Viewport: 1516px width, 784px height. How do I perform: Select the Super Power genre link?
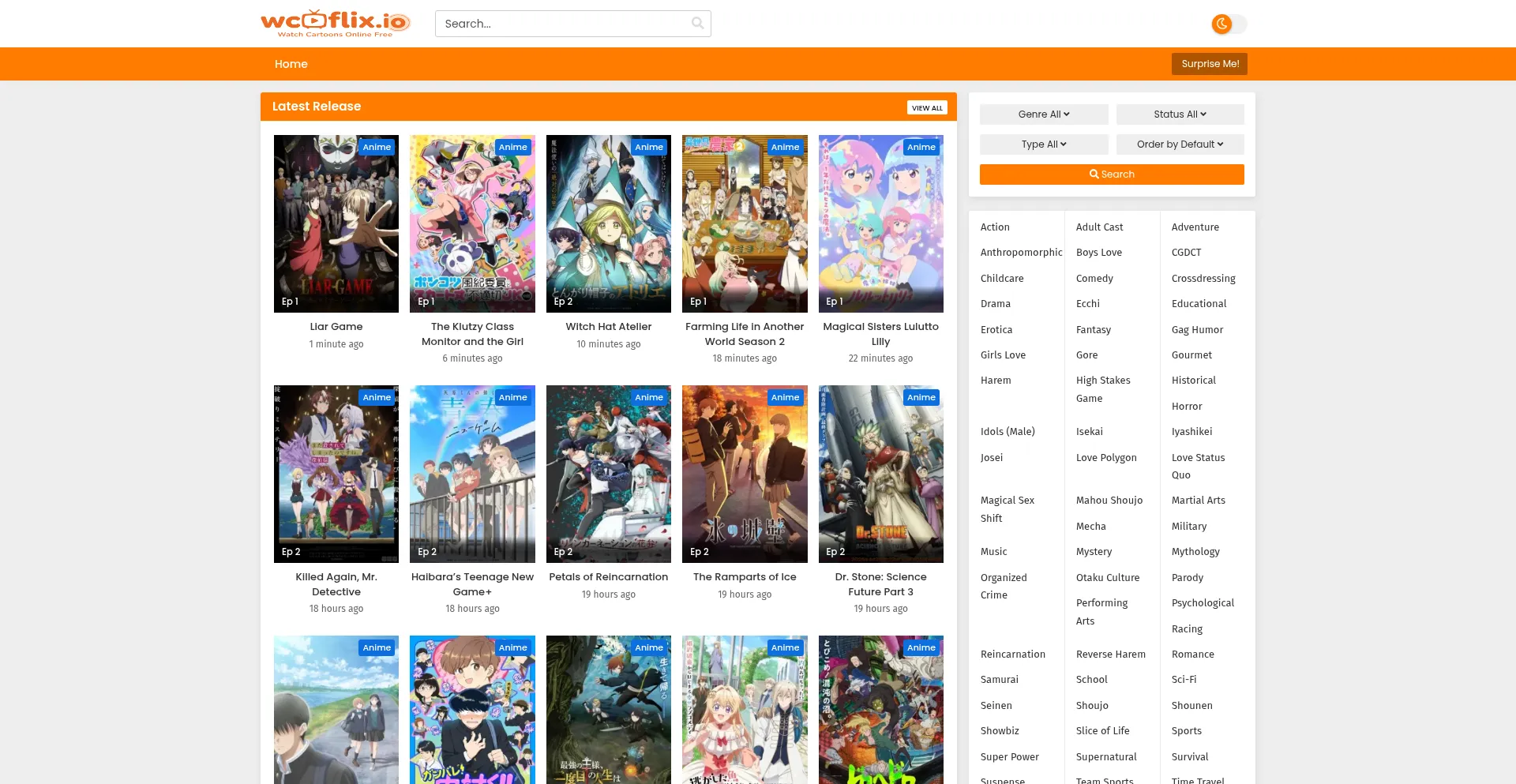[x=1009, y=757]
